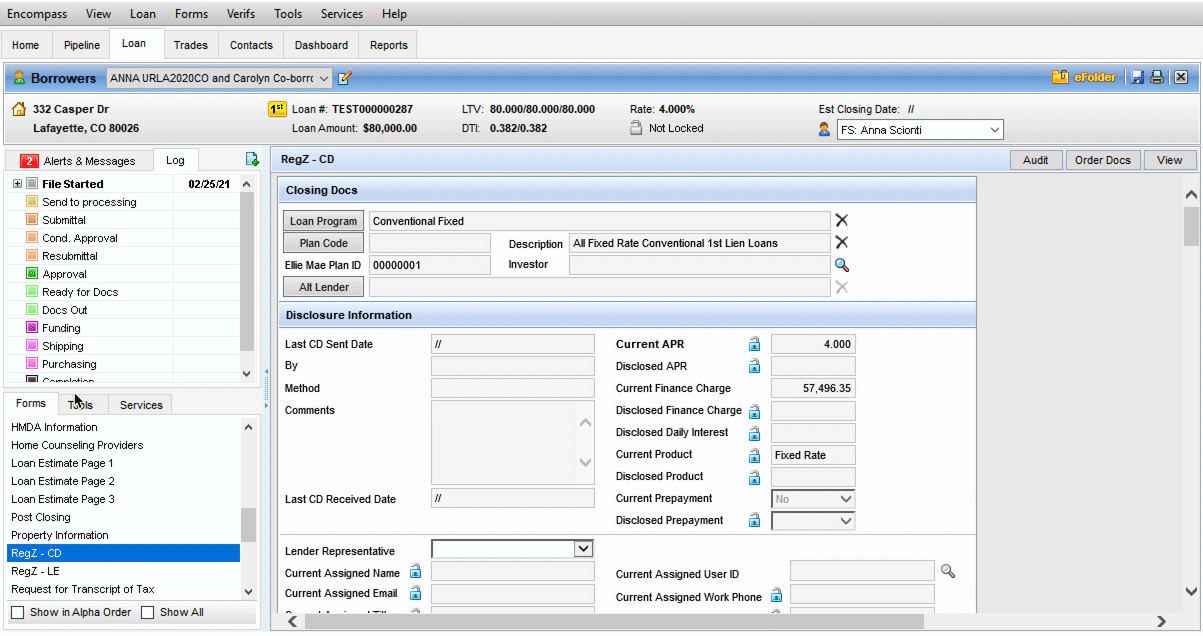Open the Lender Representative dropdown
1203x636 pixels.
click(583, 549)
